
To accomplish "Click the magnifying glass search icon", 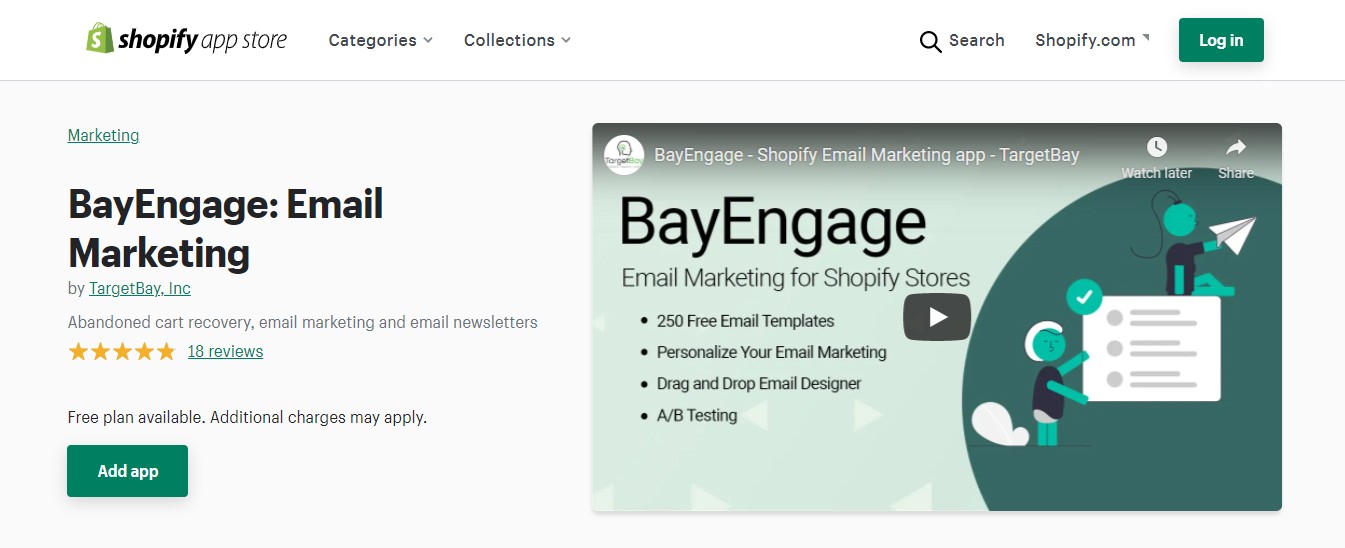I will (x=930, y=41).
